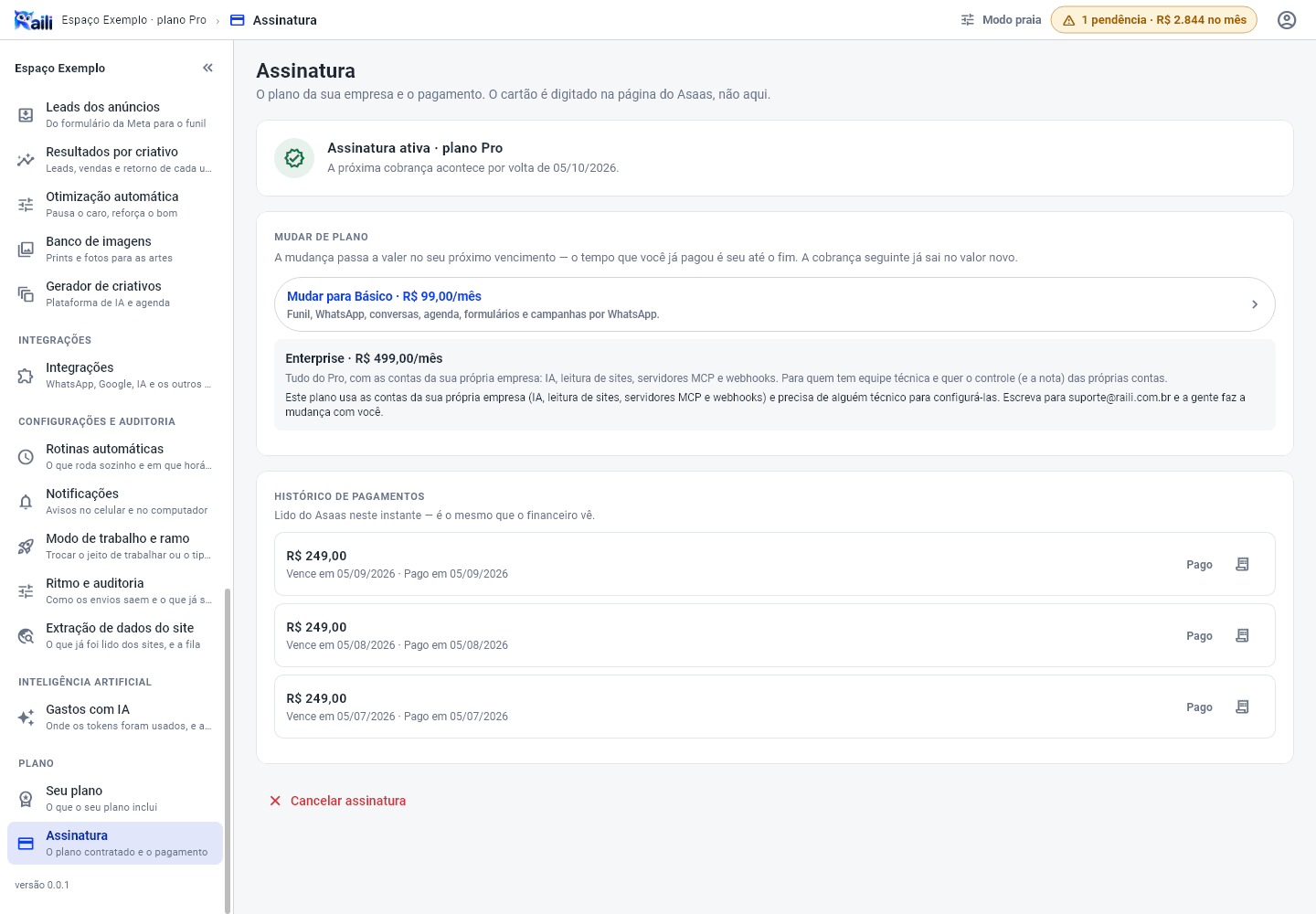Image resolution: width=1316 pixels, height=914 pixels.
Task: Click Pago status for 05/08/2026 payment
Action: tap(1199, 636)
